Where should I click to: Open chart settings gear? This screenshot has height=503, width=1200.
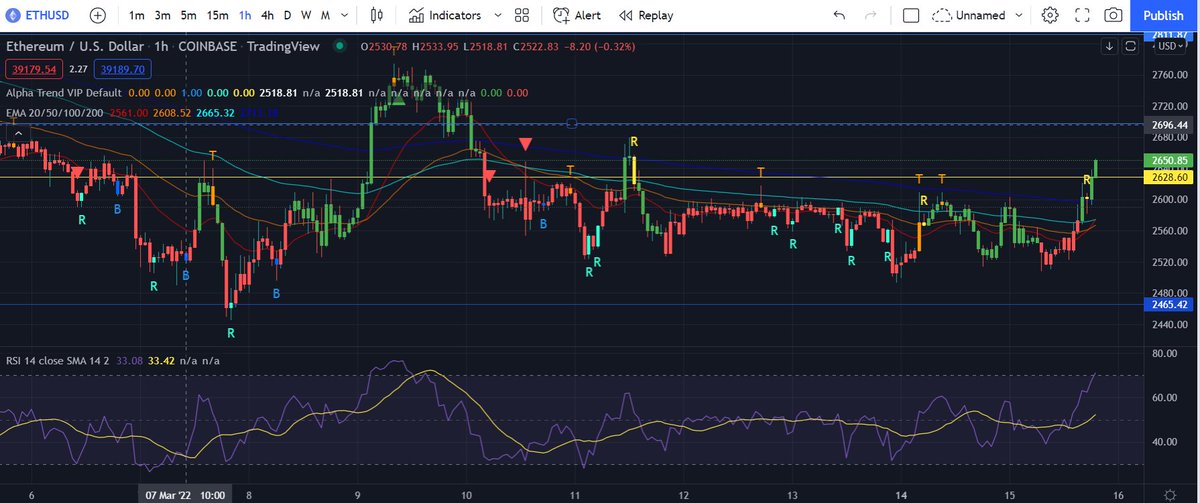1049,15
